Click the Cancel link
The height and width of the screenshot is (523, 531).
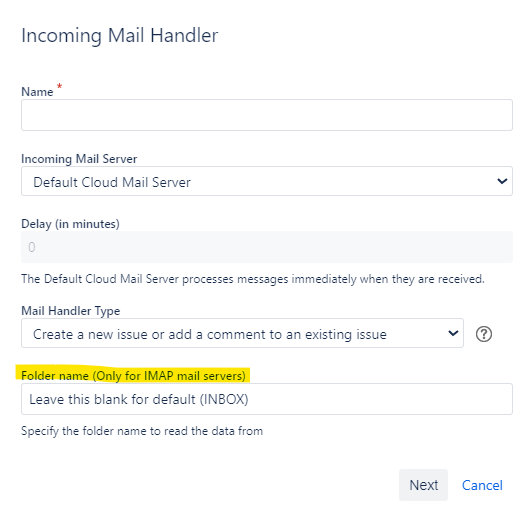click(x=482, y=485)
